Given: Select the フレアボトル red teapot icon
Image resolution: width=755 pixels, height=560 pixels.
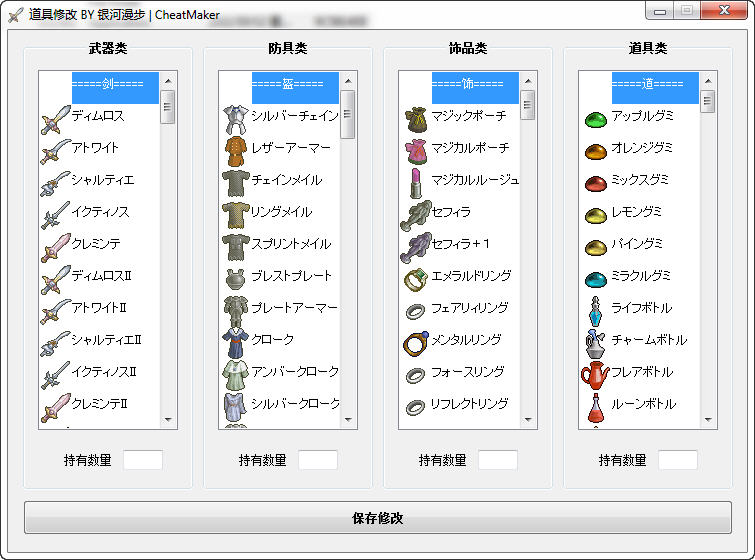Looking at the screenshot, I should [x=595, y=373].
